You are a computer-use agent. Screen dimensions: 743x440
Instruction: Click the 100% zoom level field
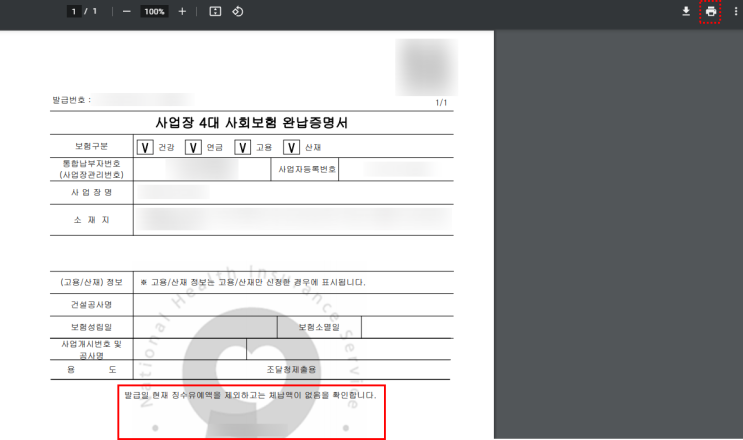tap(154, 11)
